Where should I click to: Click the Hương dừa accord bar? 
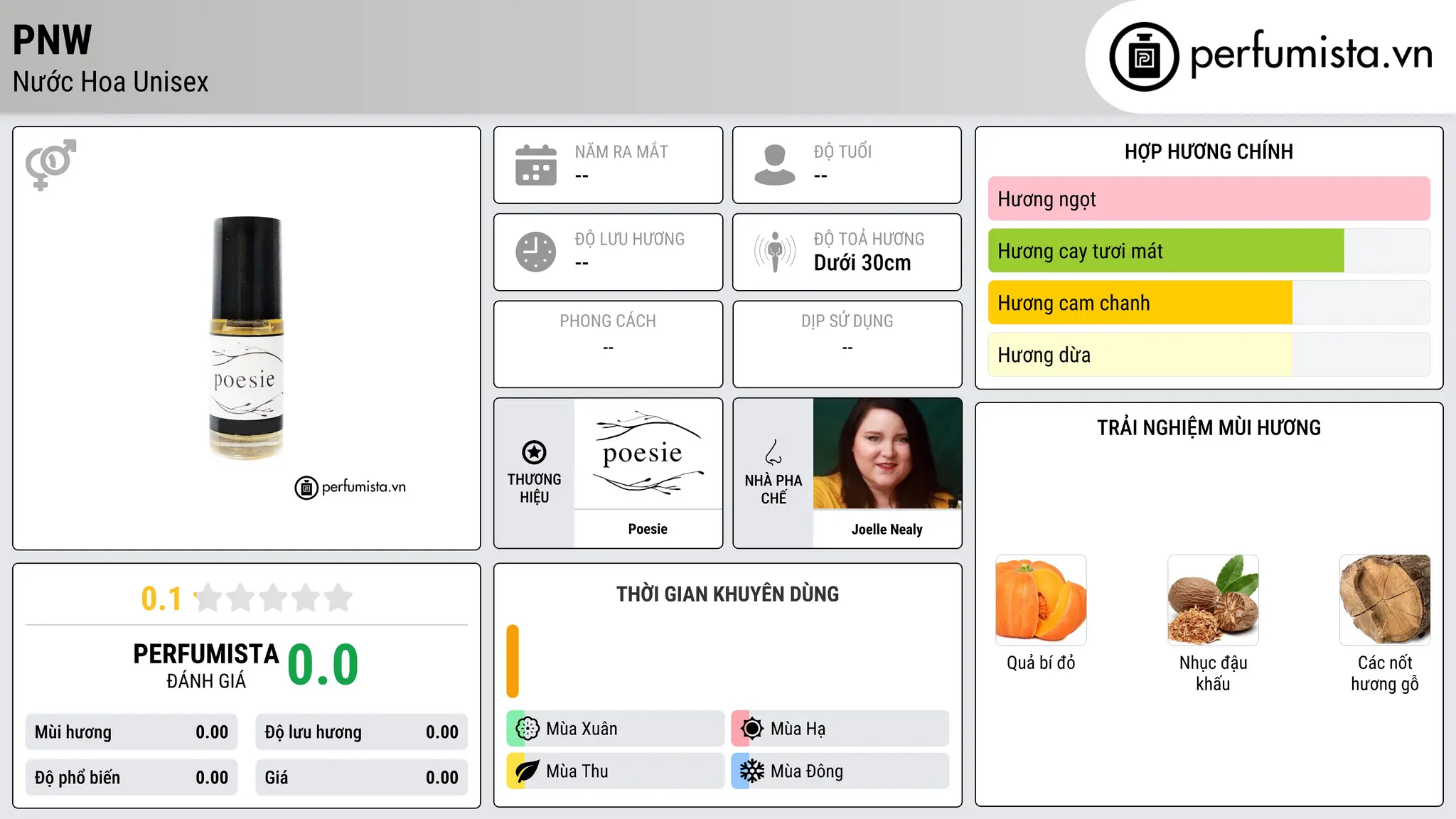1209,355
